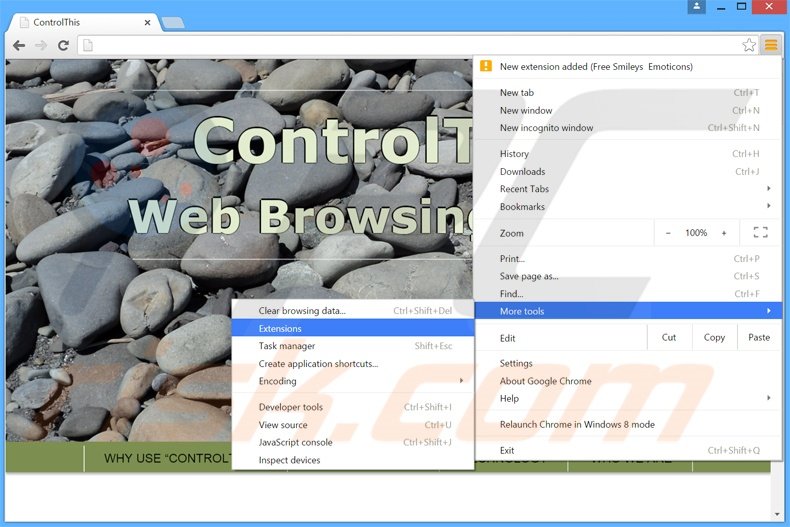Click the user profile icon in title bar
The image size is (790, 527).
point(696,7)
